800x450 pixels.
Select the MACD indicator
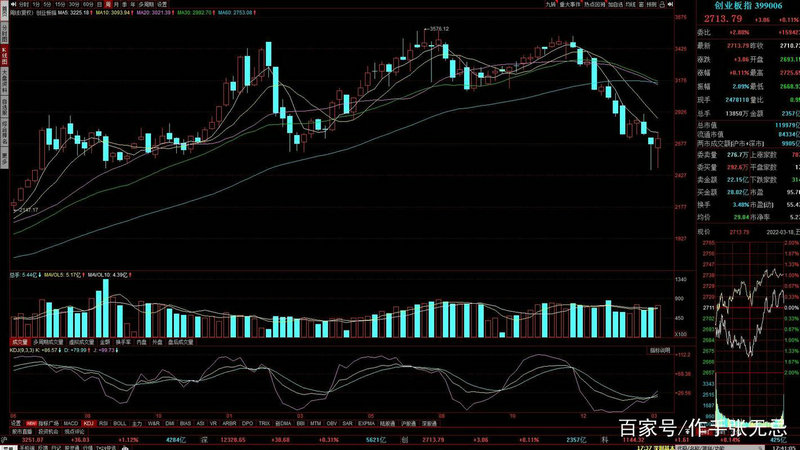70,424
